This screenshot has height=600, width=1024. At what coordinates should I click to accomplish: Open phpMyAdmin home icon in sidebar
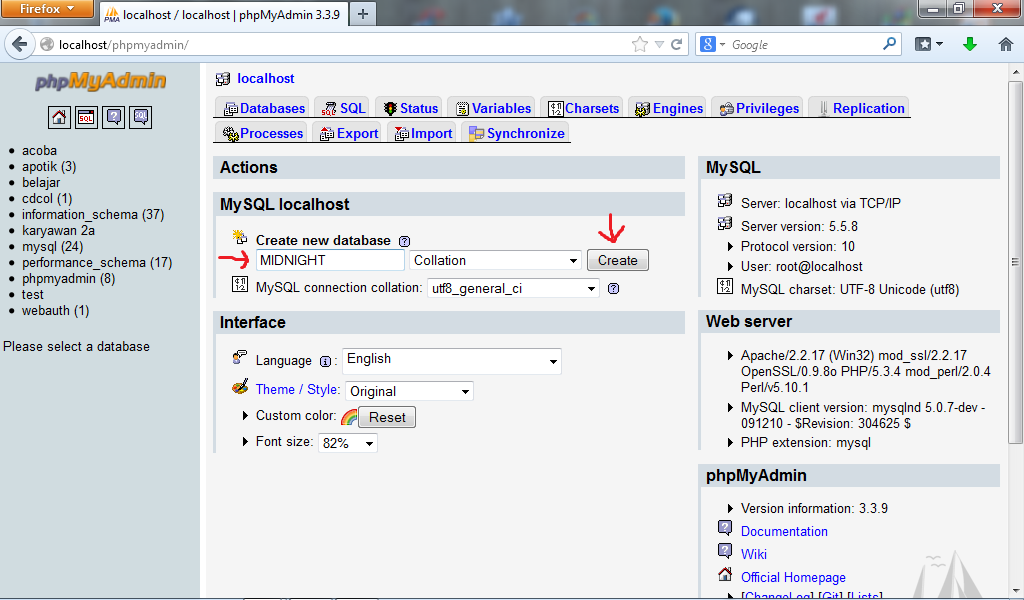[59, 118]
